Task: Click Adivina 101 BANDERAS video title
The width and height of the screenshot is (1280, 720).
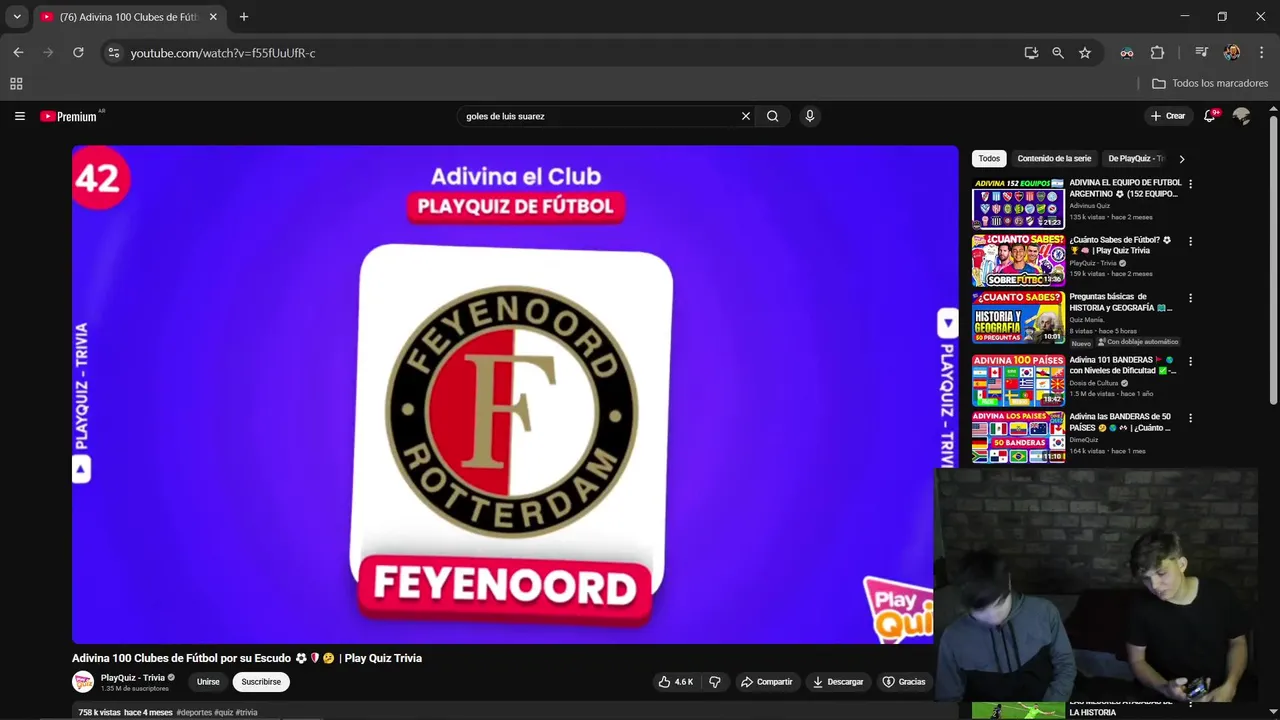Action: 1122,365
